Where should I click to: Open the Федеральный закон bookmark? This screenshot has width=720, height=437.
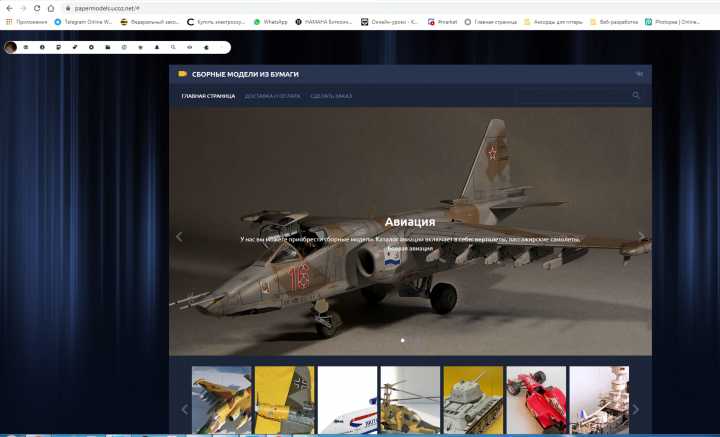[150, 22]
